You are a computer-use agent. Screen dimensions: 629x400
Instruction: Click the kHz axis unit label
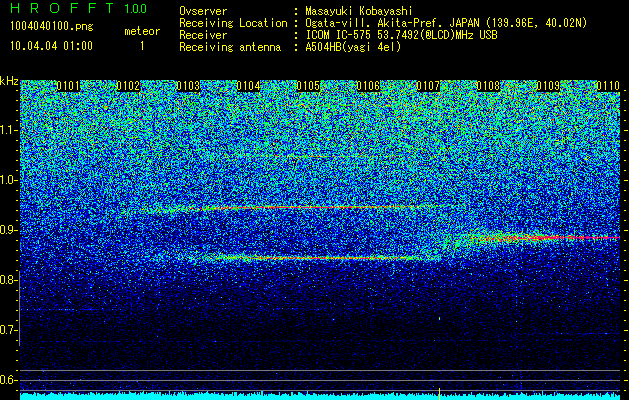click(x=9, y=81)
